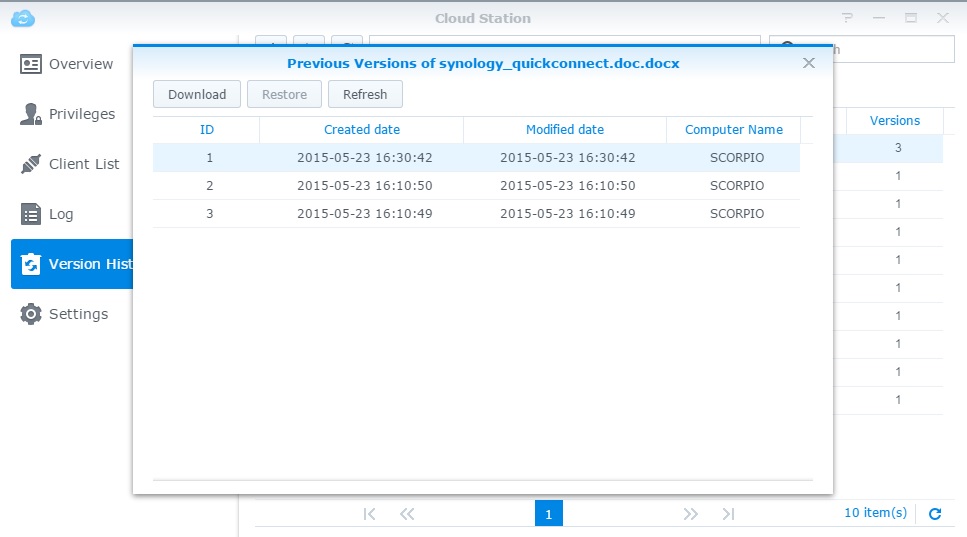The image size is (967, 537).
Task: Click the Versions column header
Action: [x=895, y=121]
